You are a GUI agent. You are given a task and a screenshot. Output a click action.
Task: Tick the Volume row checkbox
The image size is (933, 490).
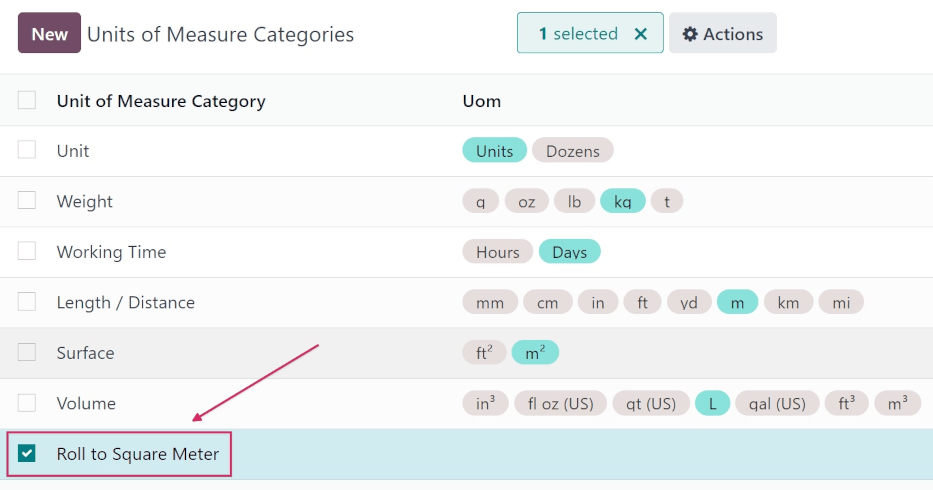(x=27, y=403)
